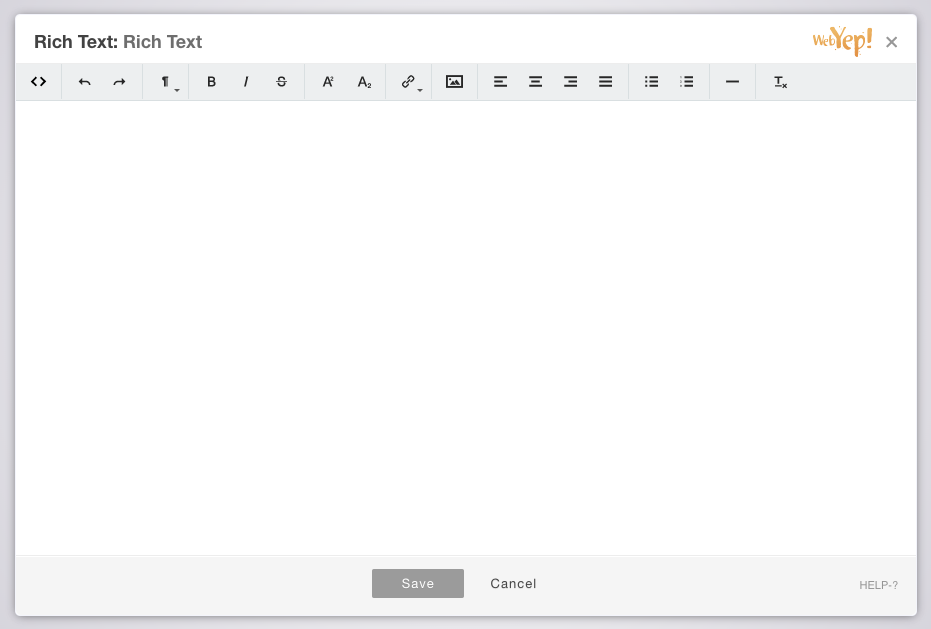This screenshot has height=629, width=931.
Task: Center align the text
Action: coord(535,81)
